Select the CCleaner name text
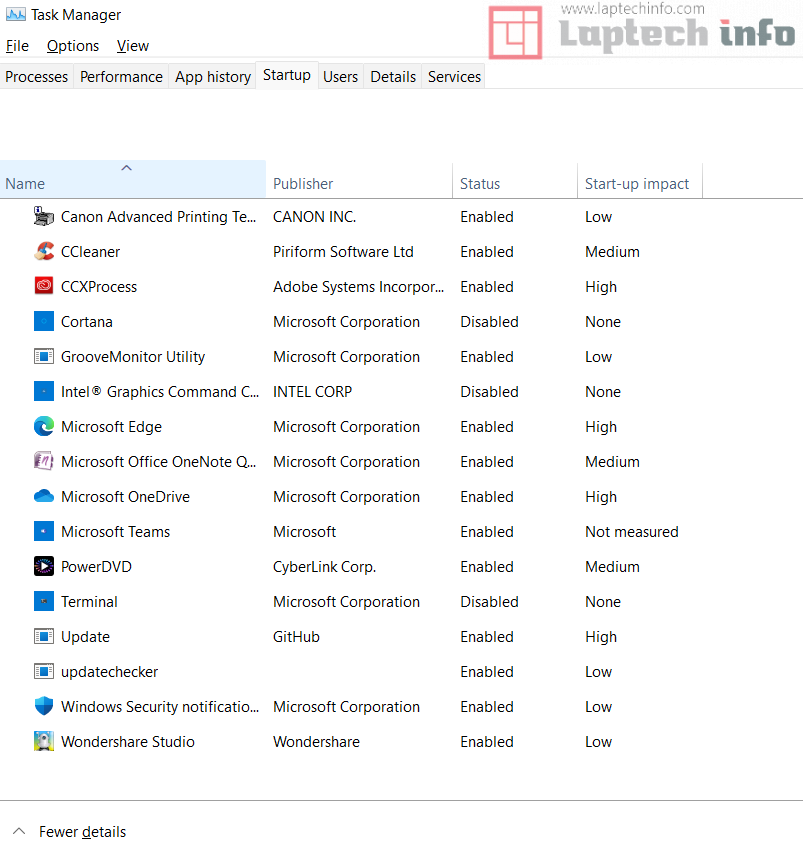 90,252
